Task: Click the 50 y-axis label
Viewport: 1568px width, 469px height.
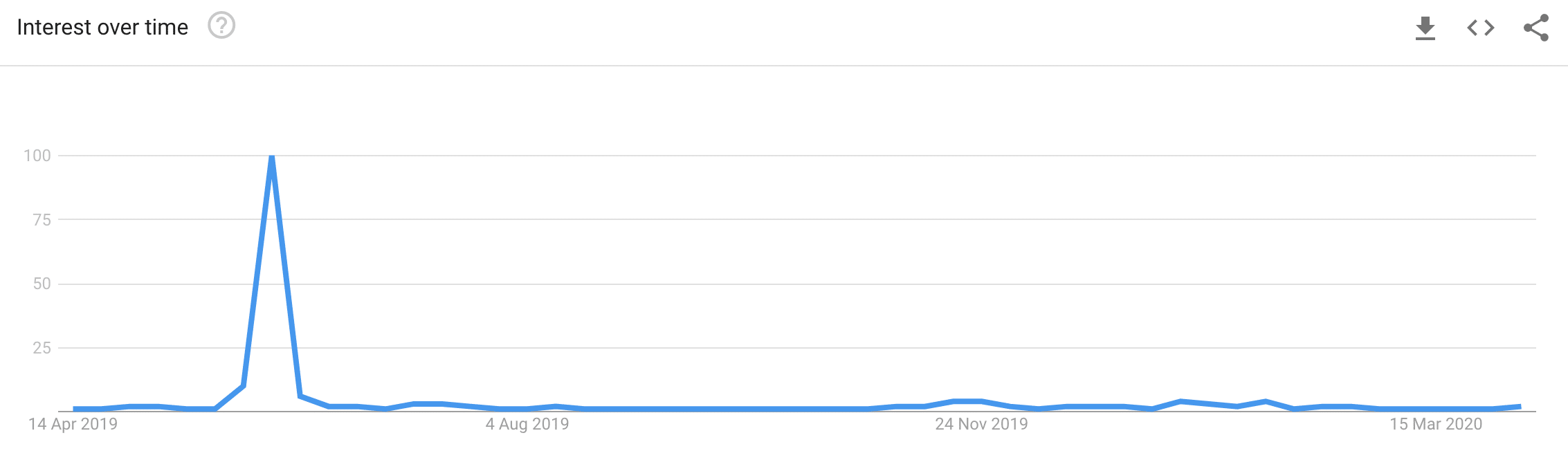Action: [42, 284]
